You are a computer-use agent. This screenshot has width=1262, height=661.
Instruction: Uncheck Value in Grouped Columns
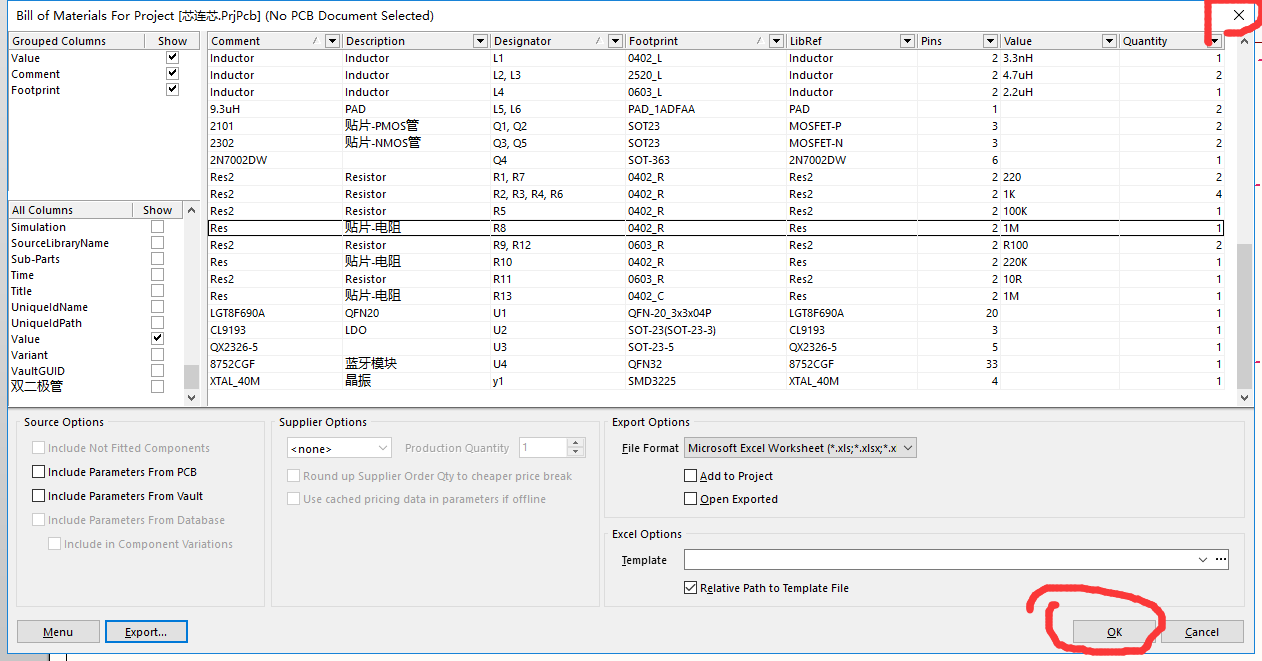(x=172, y=58)
